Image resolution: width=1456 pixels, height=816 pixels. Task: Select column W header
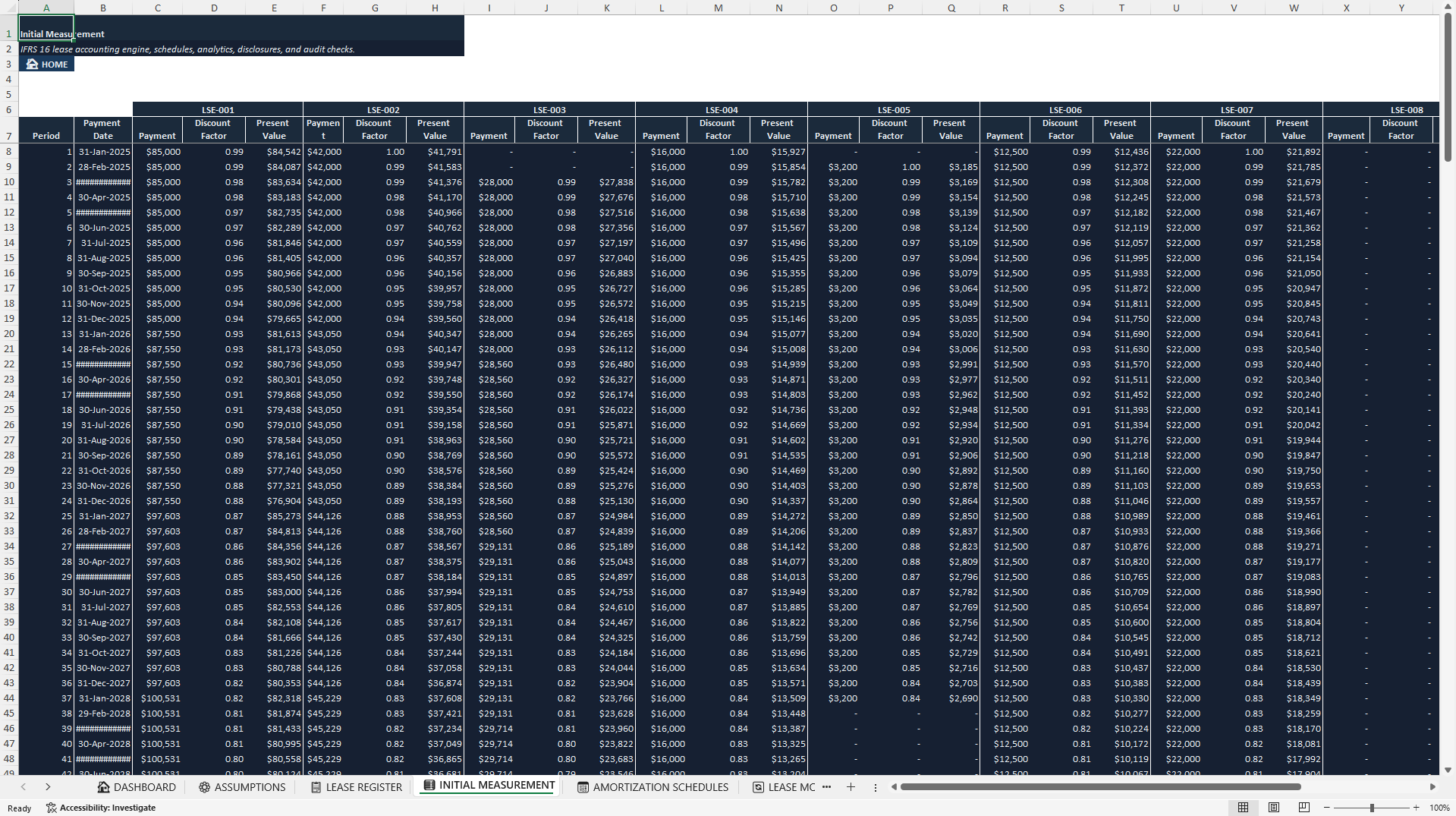pyautogui.click(x=1294, y=8)
